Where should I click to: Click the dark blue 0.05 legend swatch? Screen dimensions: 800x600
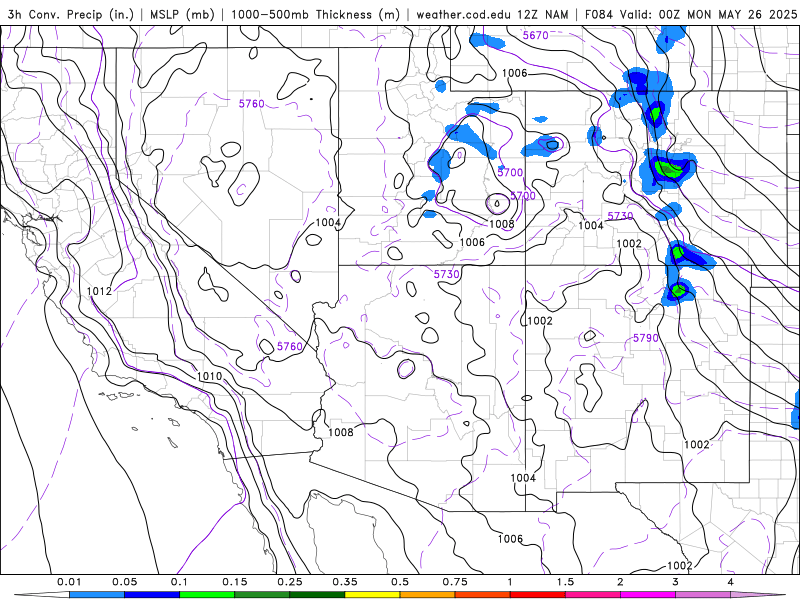(152, 595)
